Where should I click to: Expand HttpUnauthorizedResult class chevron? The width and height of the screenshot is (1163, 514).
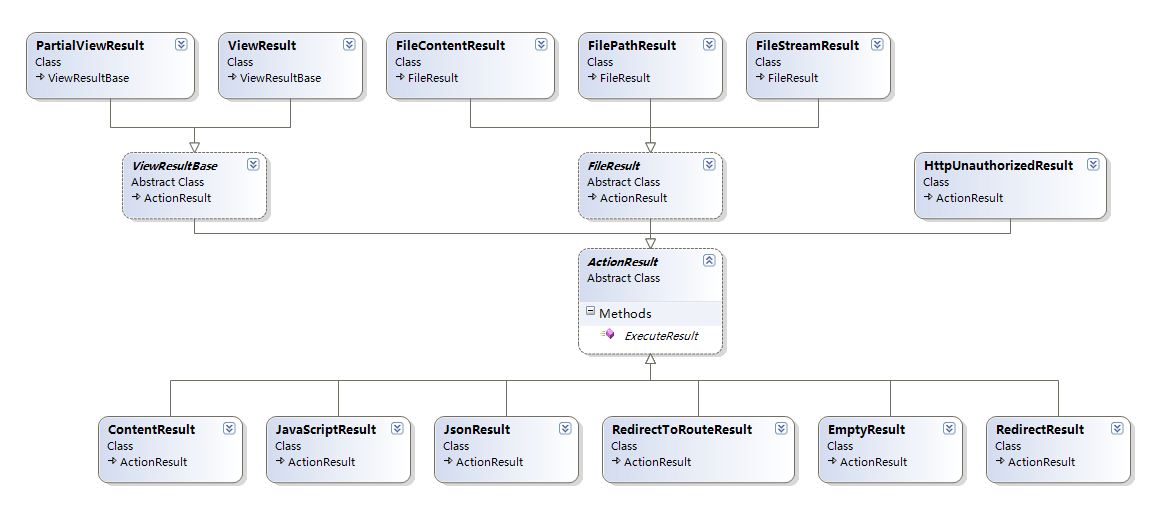[x=1093, y=165]
